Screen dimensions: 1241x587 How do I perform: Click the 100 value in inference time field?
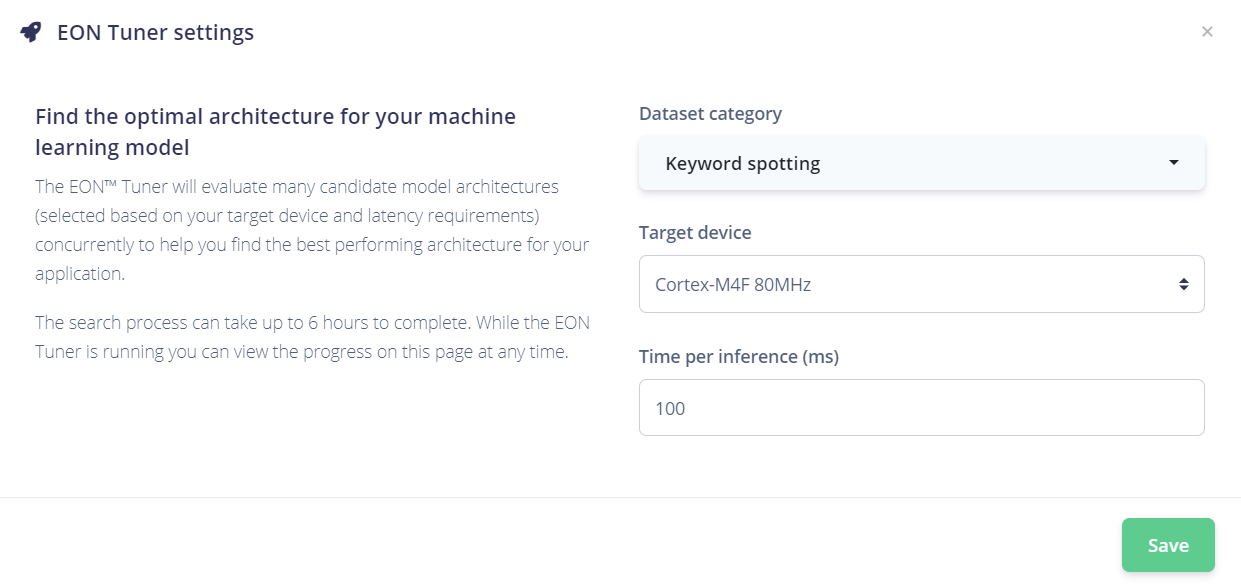coord(670,408)
